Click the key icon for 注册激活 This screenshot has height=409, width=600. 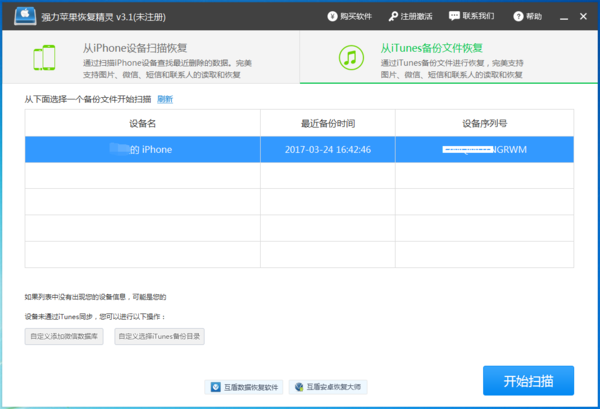[393, 16]
